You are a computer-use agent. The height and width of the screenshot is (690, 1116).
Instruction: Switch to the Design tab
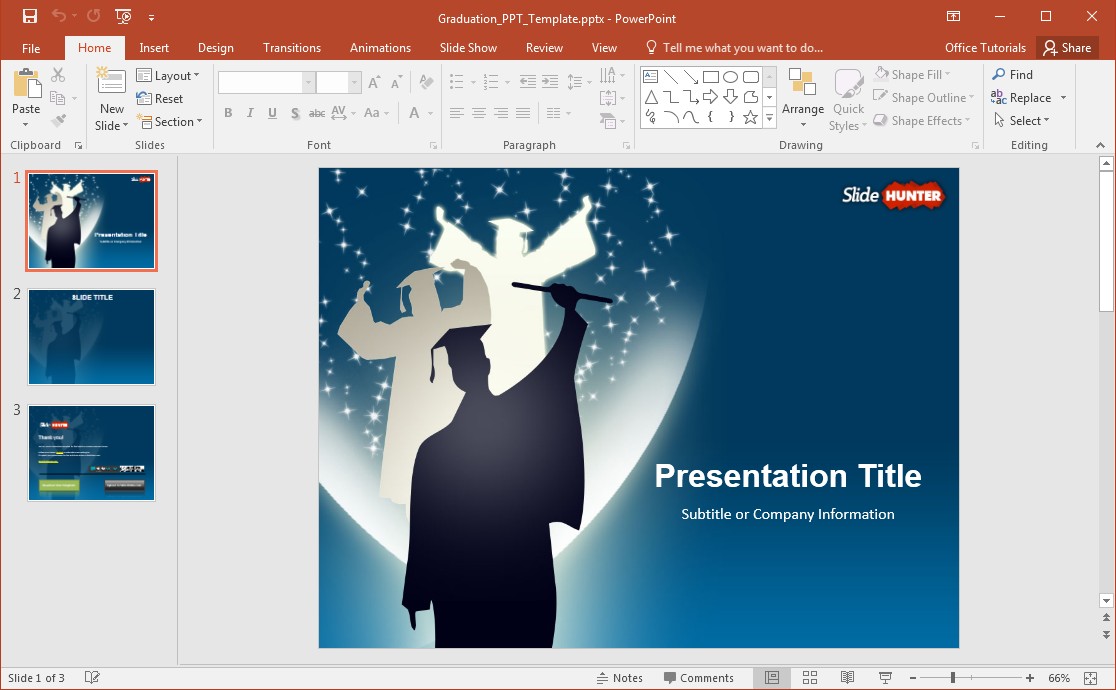pyautogui.click(x=216, y=48)
